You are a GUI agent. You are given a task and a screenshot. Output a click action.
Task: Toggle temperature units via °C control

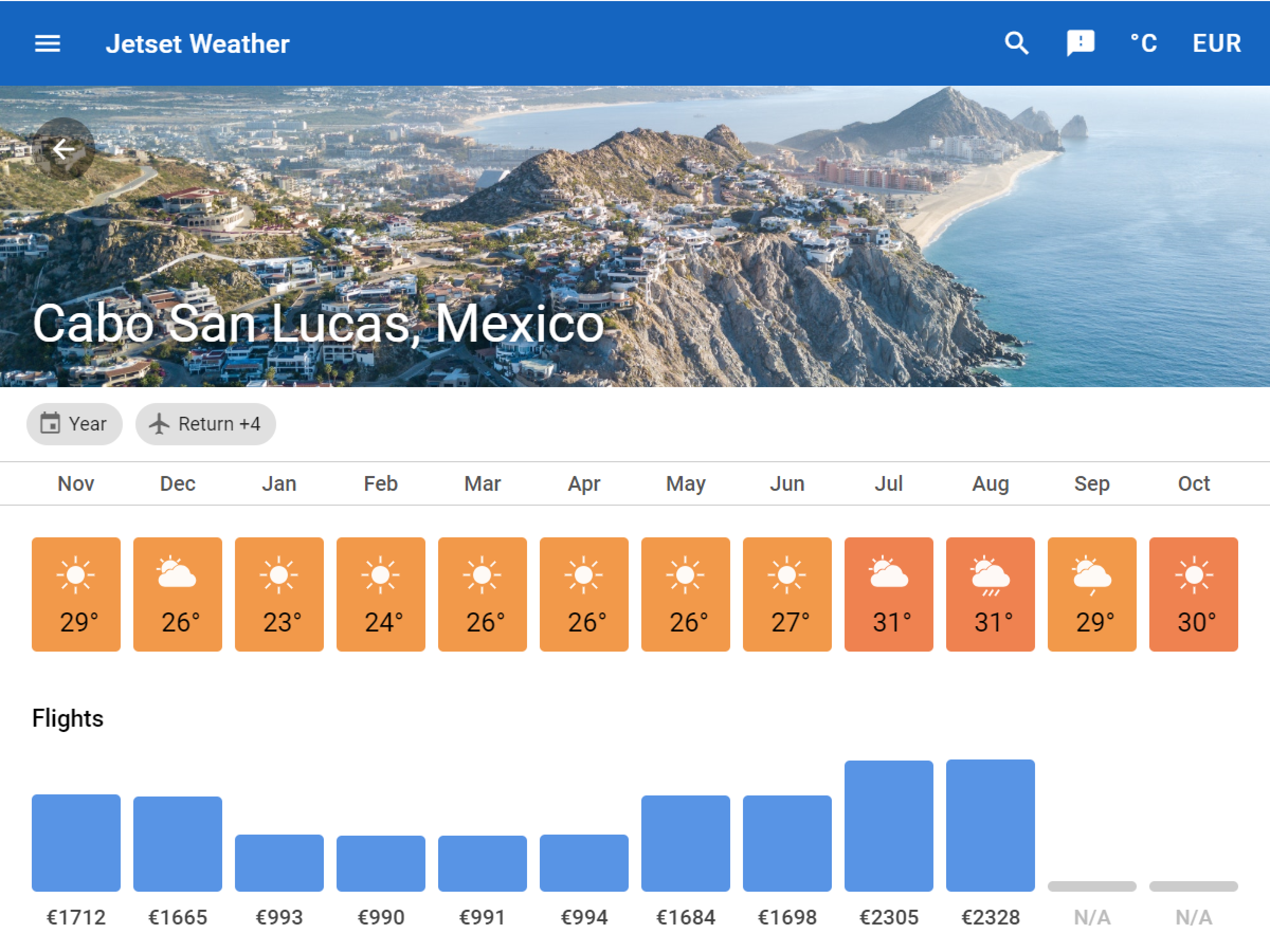pos(1144,43)
